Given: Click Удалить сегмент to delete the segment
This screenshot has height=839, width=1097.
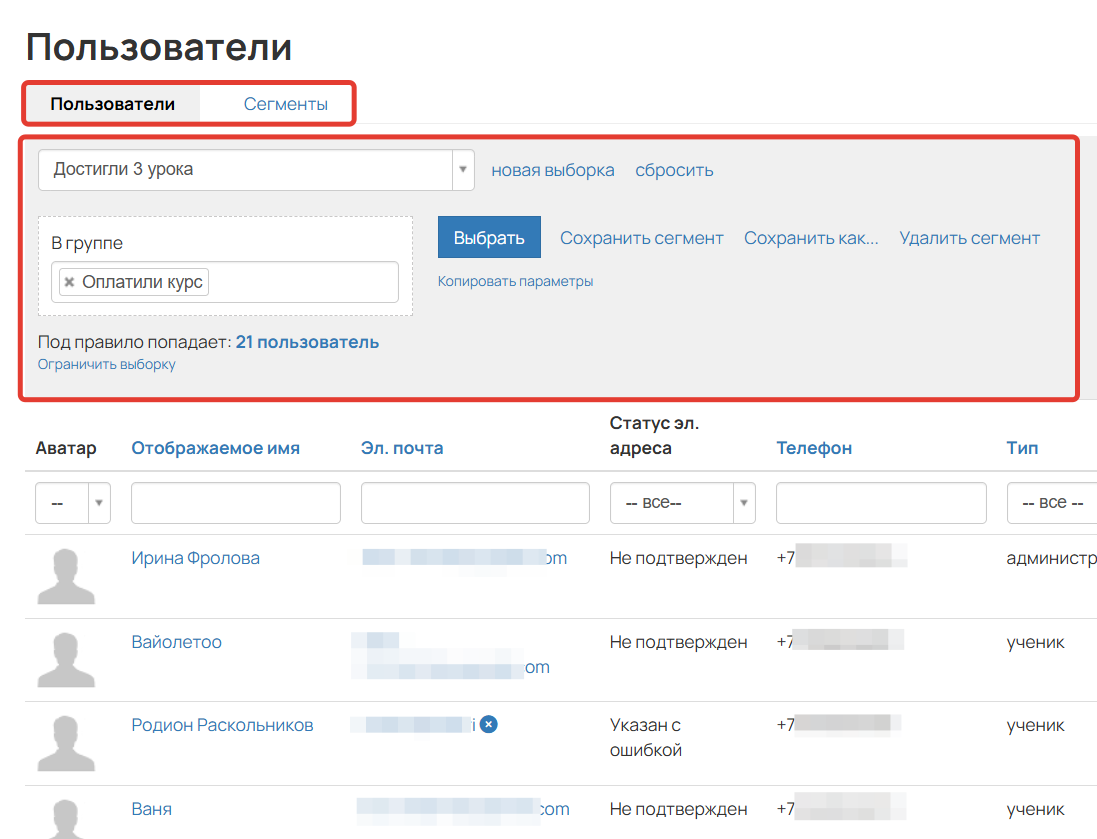Looking at the screenshot, I should click(x=969, y=237).
